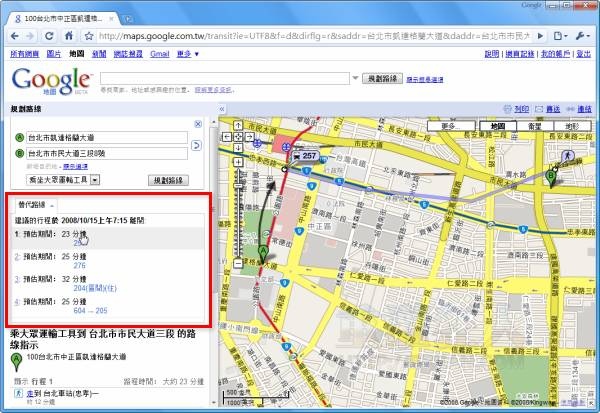
Task: Click the rail station icon on the red building
Action: pos(285,147)
